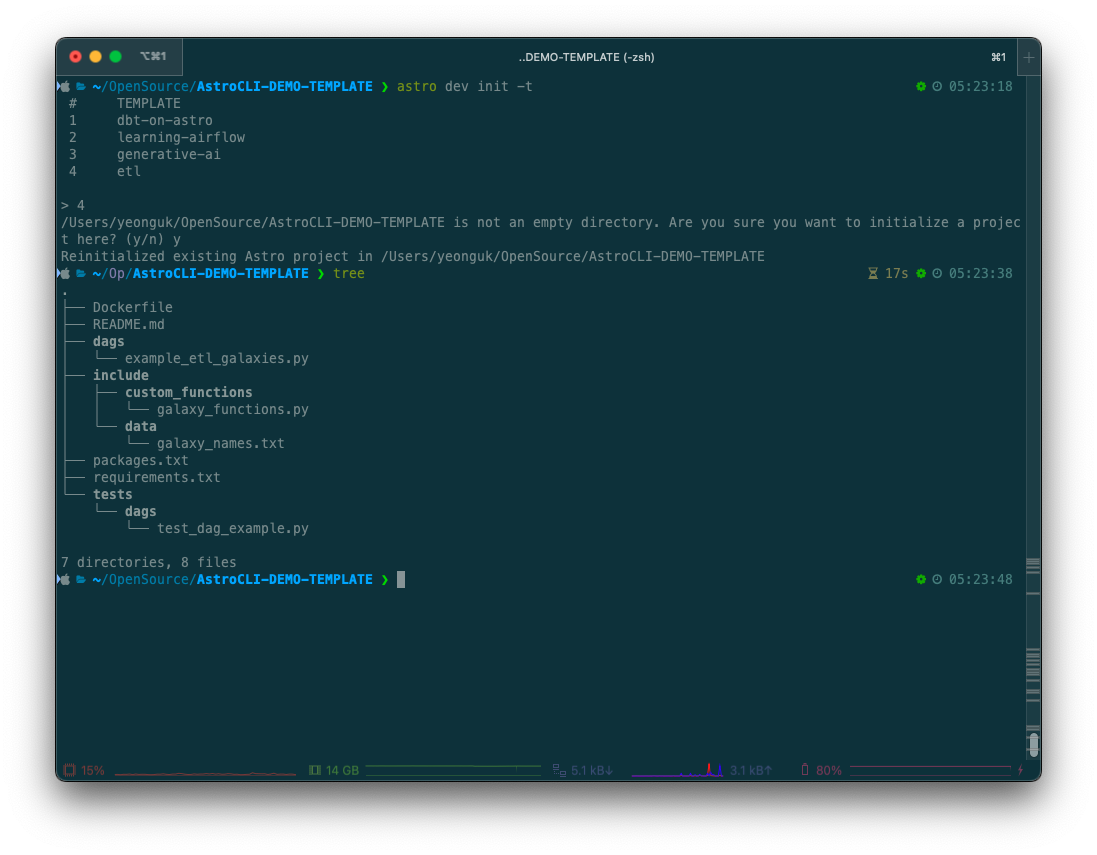Click 'packages.txt' in the tree
The height and width of the screenshot is (855, 1097).
coord(141,461)
